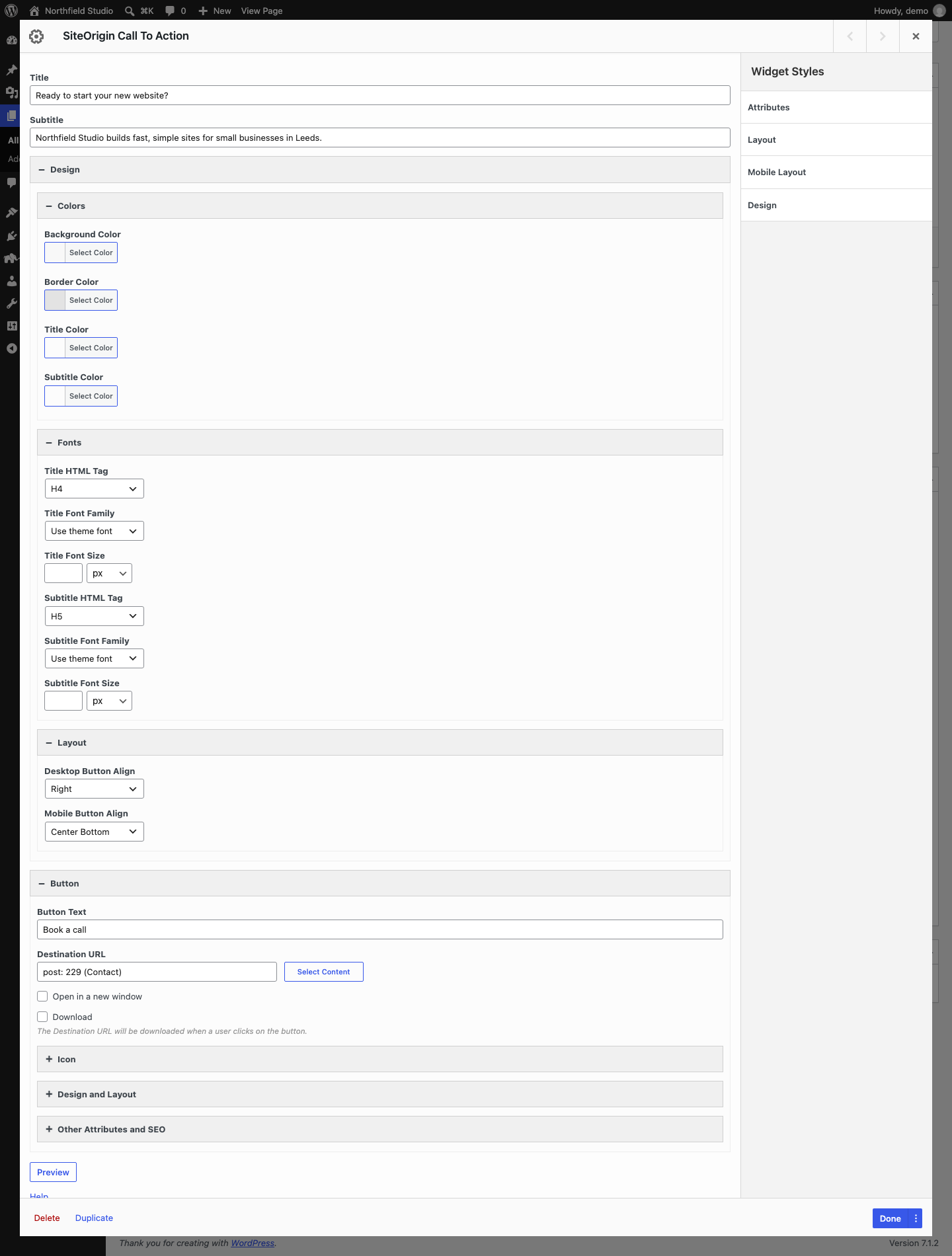The image size is (952, 1256).
Task: Open Users icon in admin sidebar
Action: pos(11,280)
